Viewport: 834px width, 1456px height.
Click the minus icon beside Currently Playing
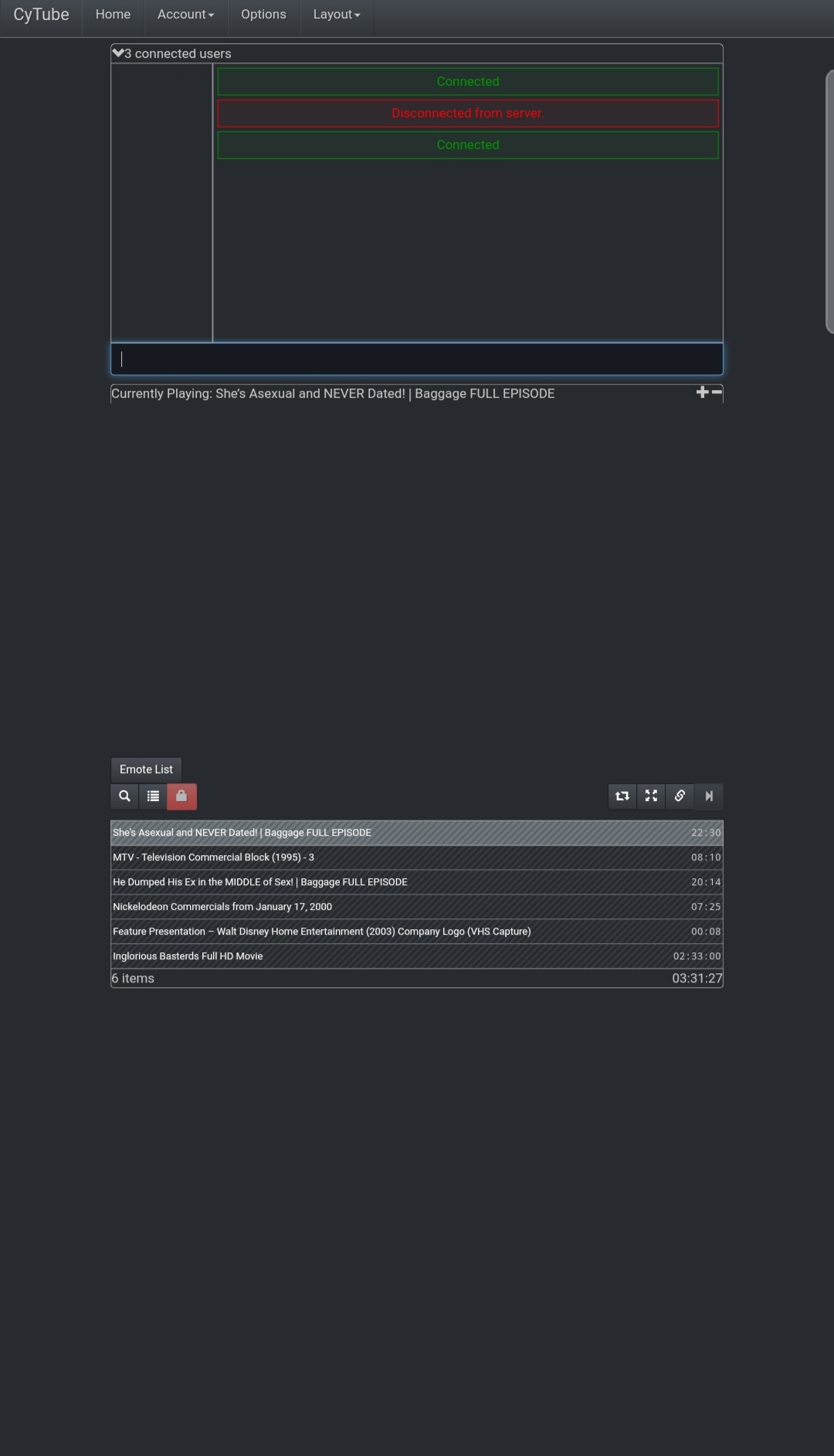[x=717, y=392]
